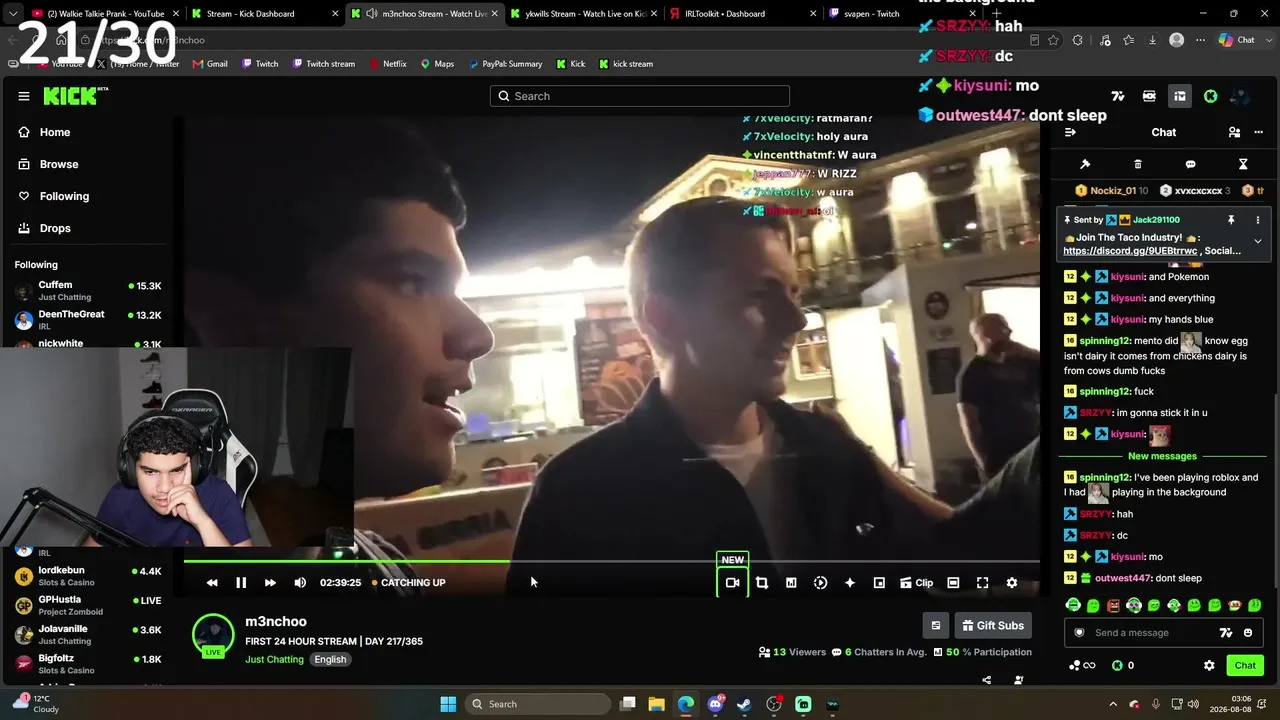1280x720 pixels.
Task: Click the NEW camera icon in player controls
Action: click(732, 583)
